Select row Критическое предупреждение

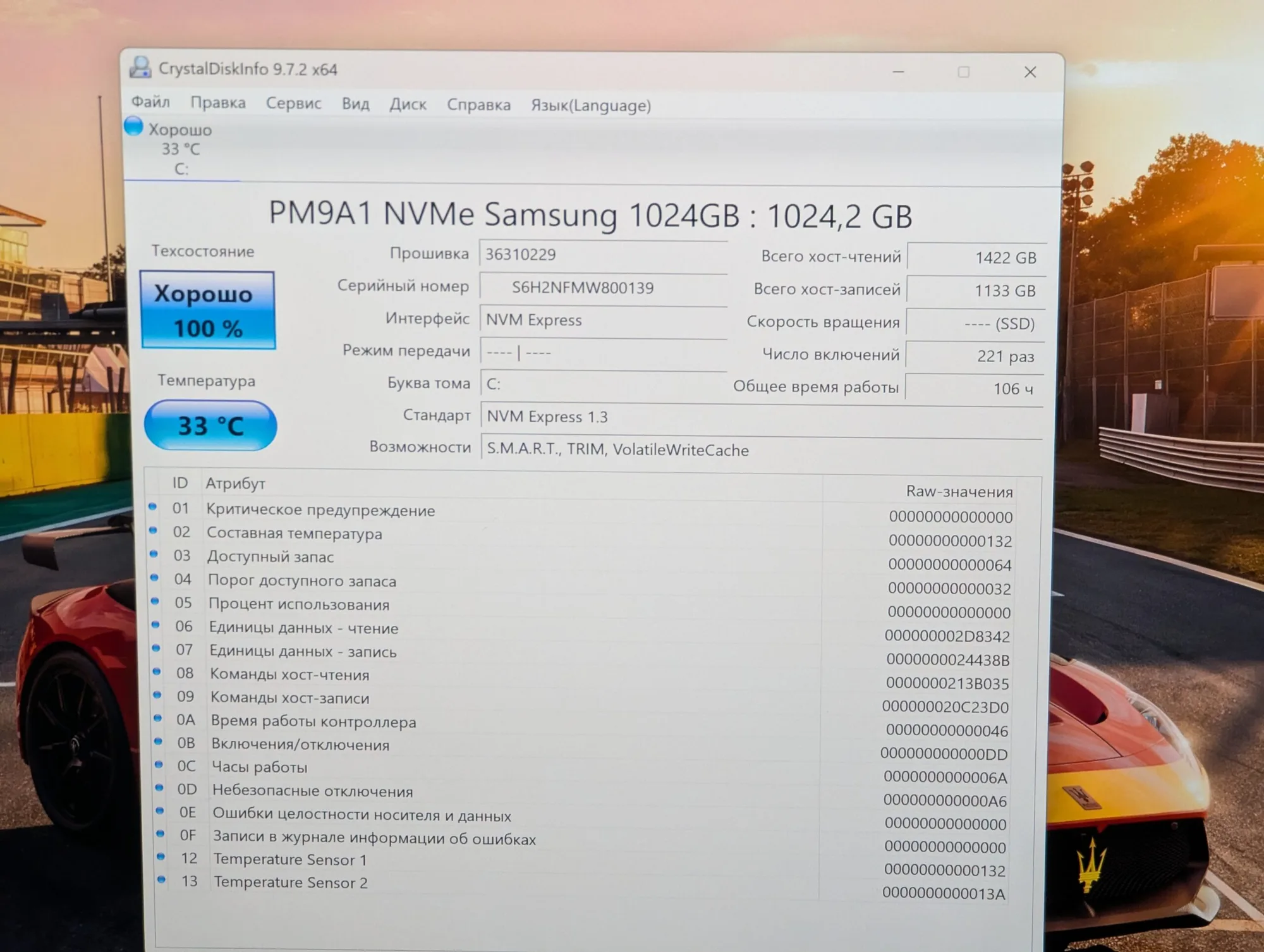coord(581,512)
